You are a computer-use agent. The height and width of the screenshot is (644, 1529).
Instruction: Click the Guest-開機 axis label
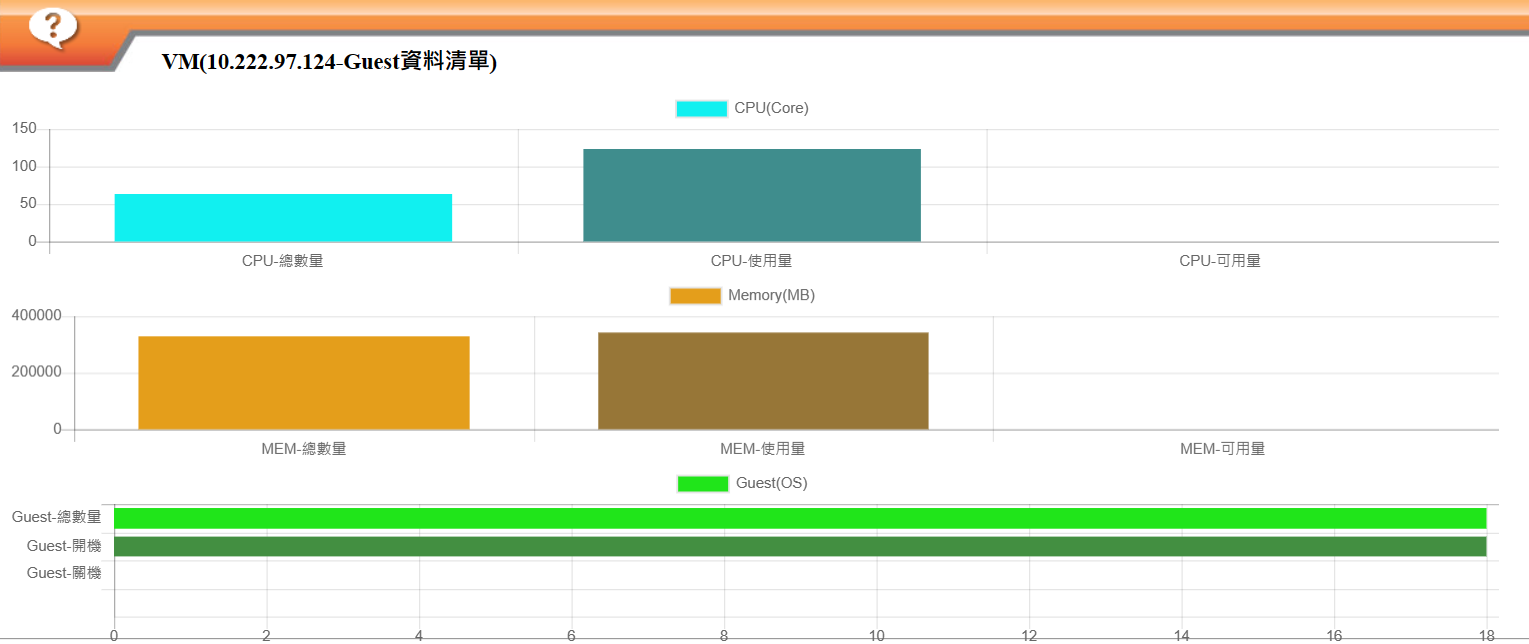click(x=64, y=546)
